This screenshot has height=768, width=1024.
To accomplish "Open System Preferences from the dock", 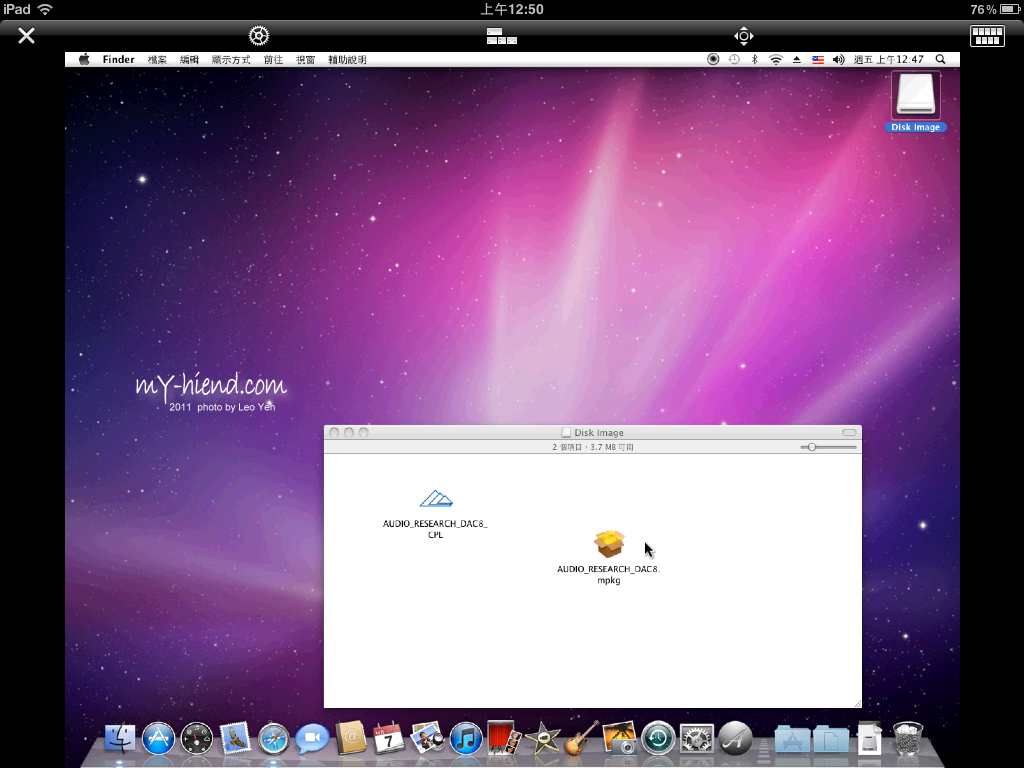I will pyautogui.click(x=696, y=739).
